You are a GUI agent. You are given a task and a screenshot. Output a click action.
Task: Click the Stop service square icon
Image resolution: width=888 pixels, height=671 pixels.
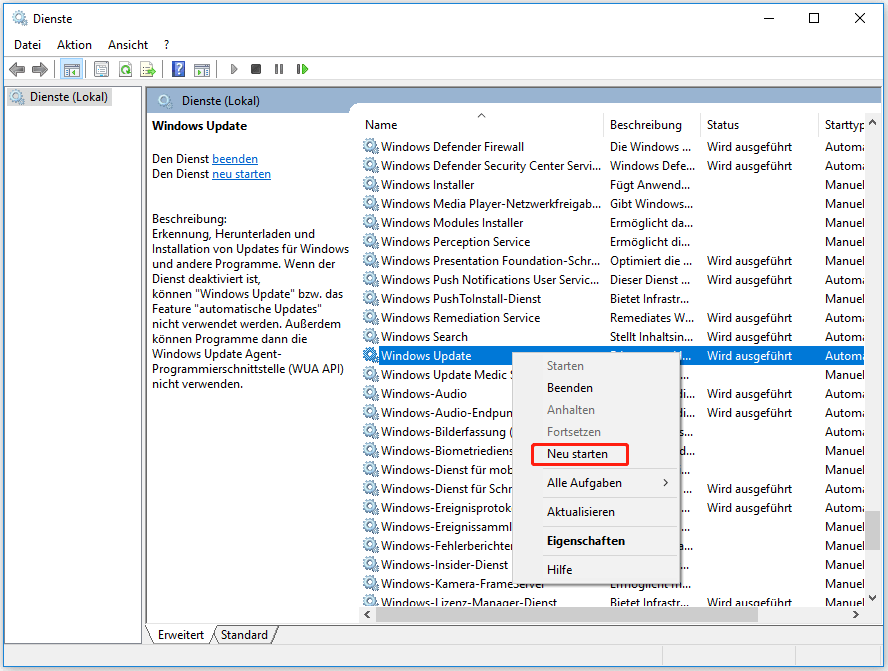256,69
